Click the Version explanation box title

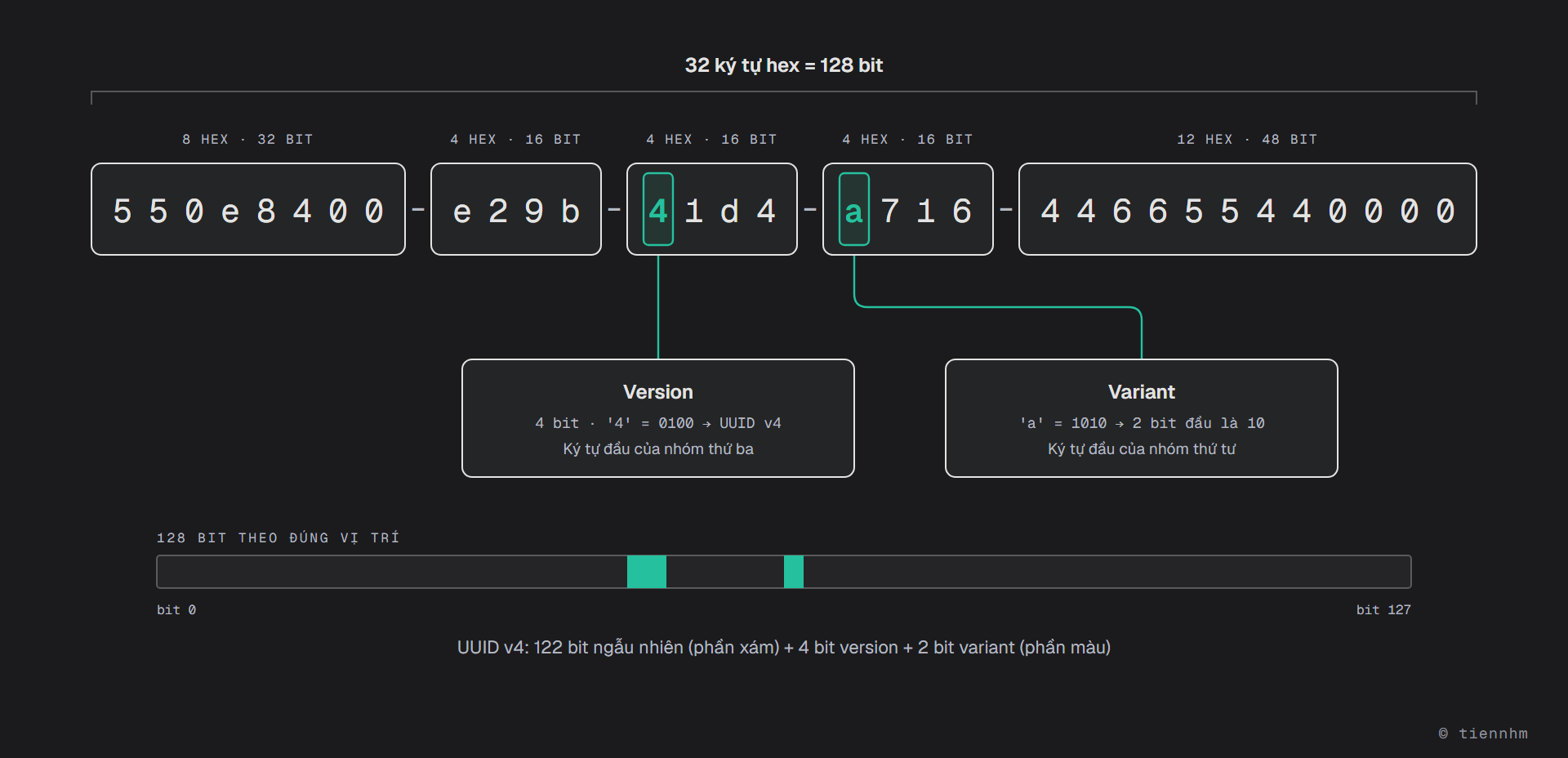(658, 392)
